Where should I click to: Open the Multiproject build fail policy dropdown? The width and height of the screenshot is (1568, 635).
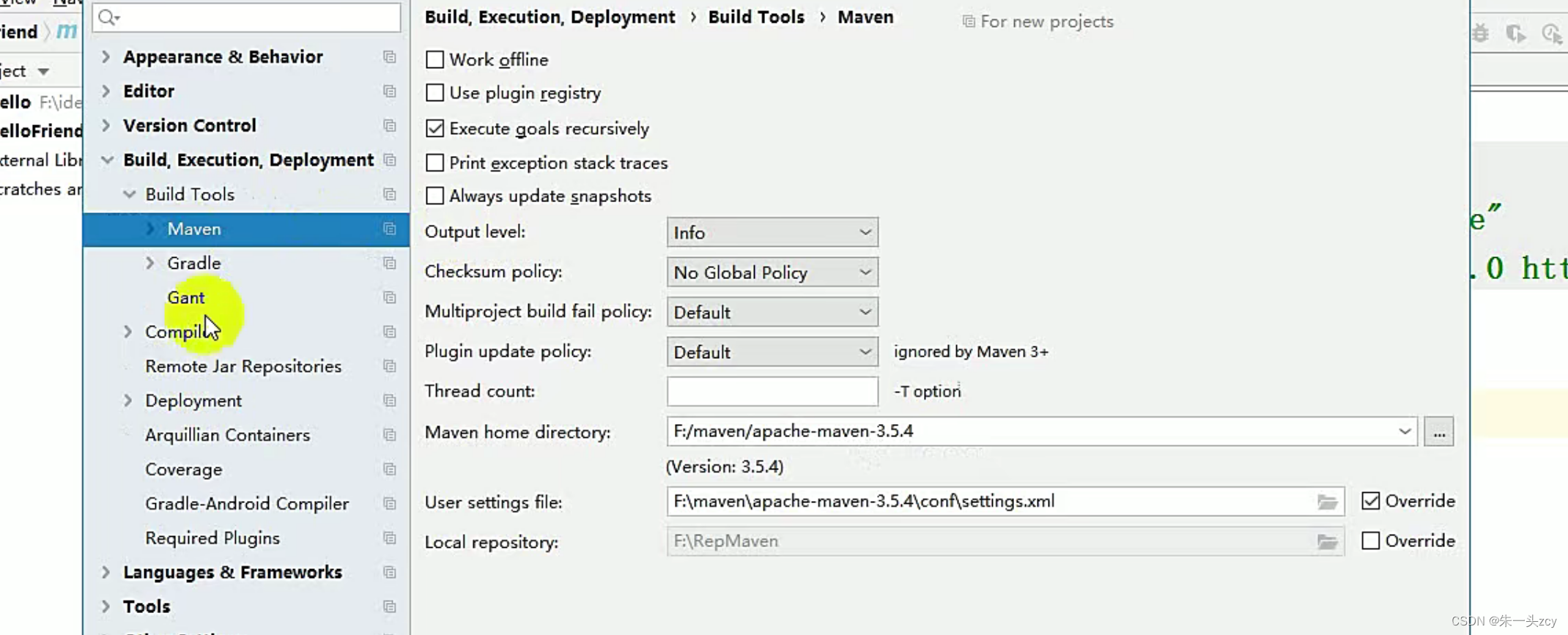tap(772, 312)
